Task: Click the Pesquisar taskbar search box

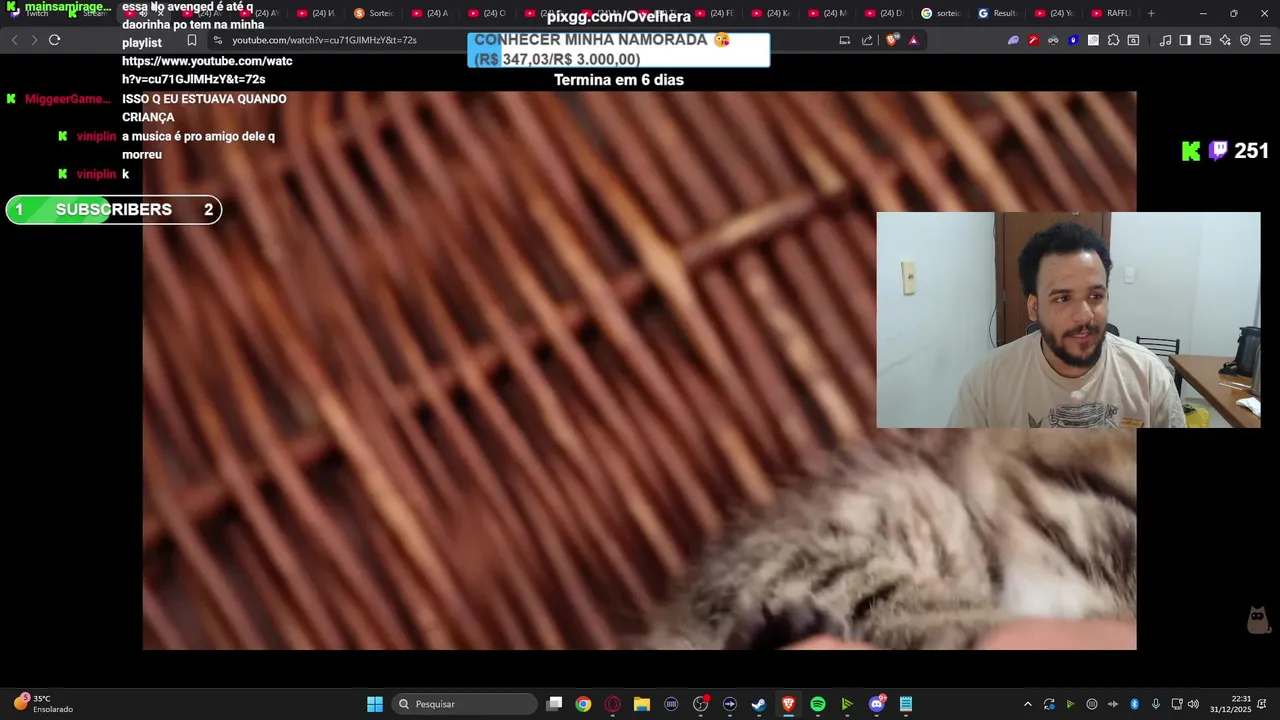Action: (465, 704)
